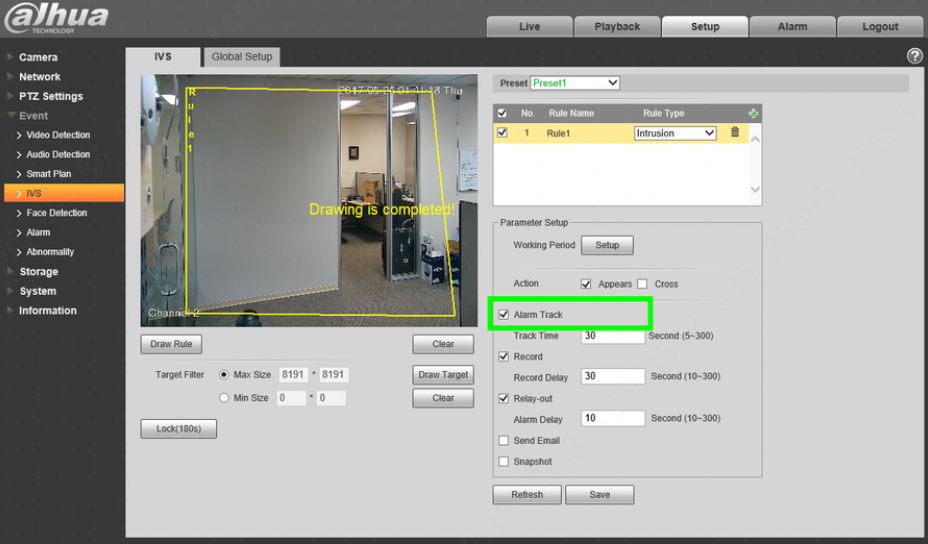Click the Draw Target button

(x=443, y=375)
